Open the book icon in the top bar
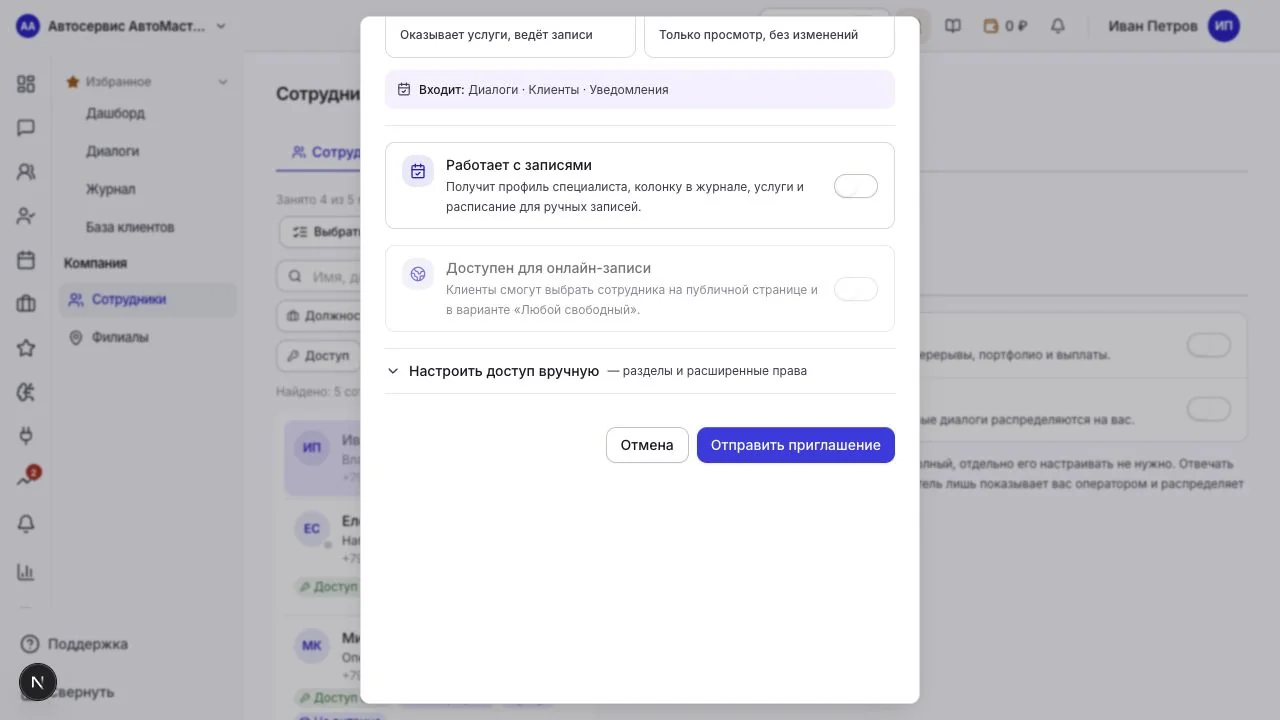This screenshot has height=720, width=1280. pyautogui.click(x=953, y=26)
